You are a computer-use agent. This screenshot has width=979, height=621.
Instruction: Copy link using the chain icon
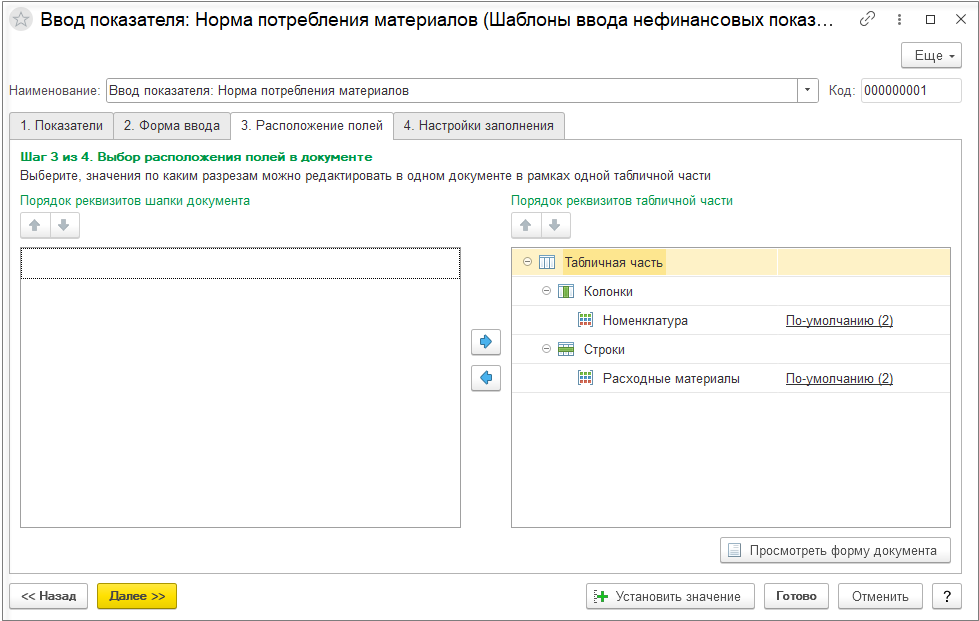[867, 19]
